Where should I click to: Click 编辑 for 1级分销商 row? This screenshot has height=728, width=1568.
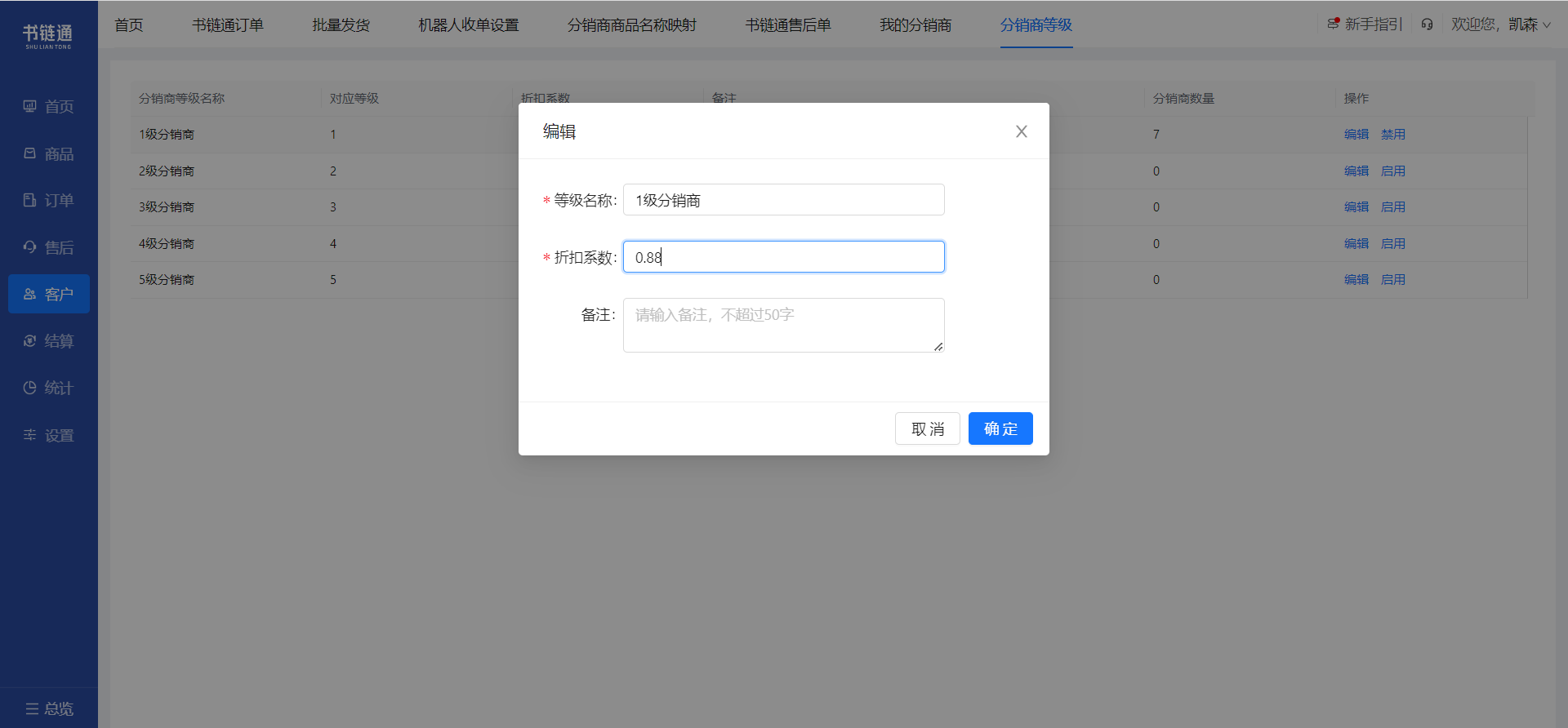[x=1356, y=135]
